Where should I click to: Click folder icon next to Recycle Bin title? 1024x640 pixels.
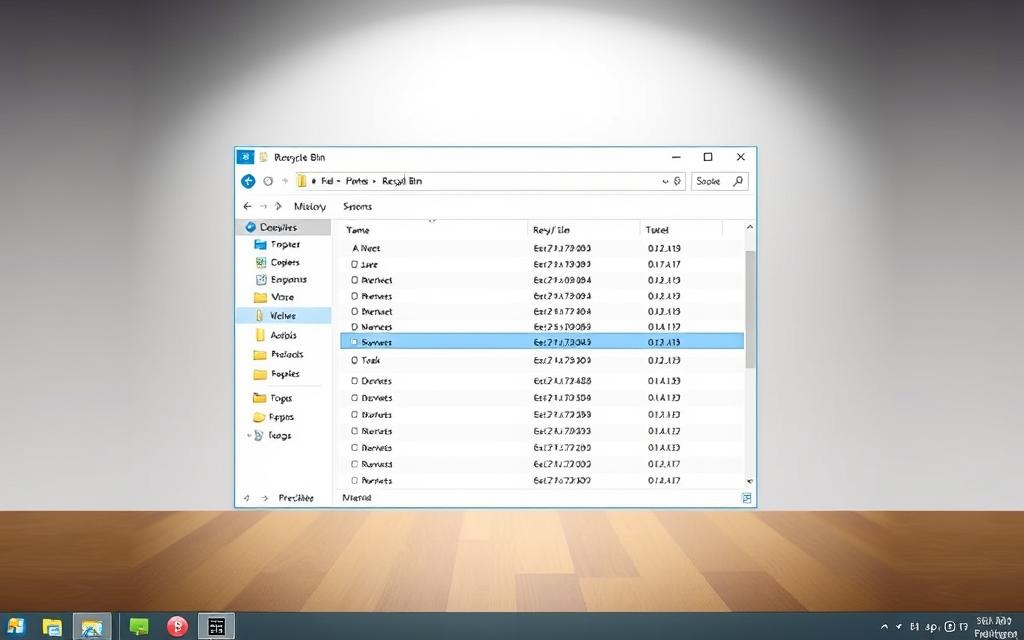coord(263,157)
